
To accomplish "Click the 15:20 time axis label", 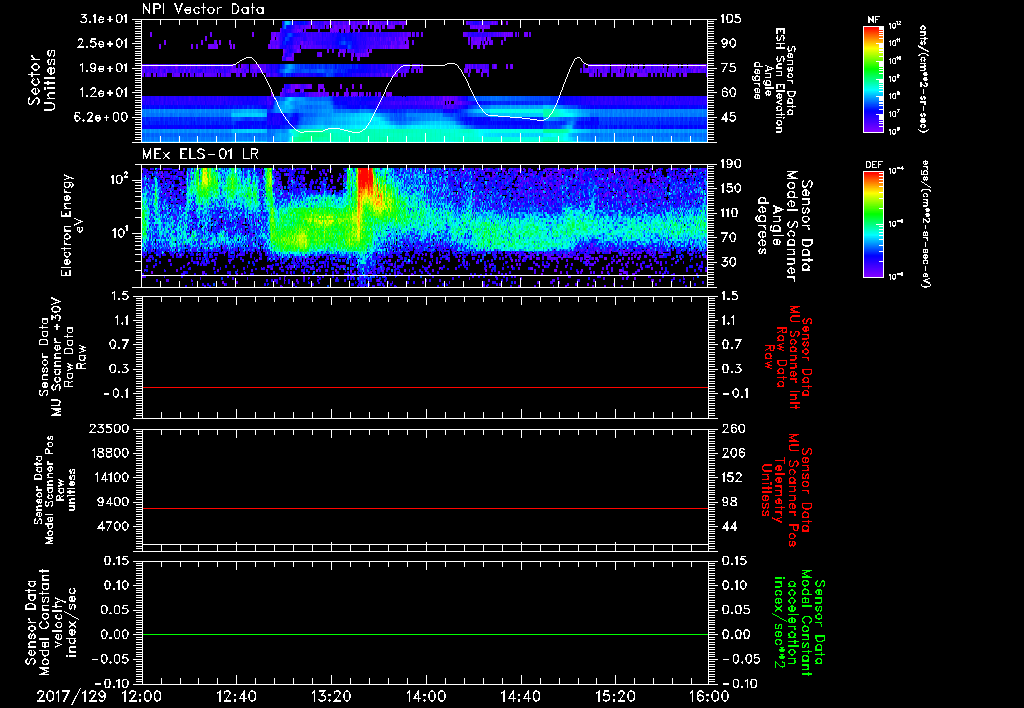I will click(615, 696).
